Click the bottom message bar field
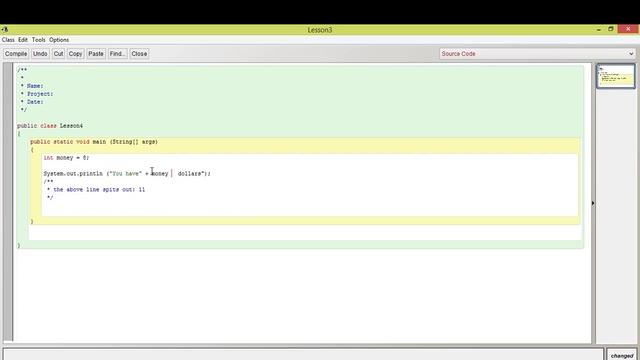The image size is (640, 360). 303,354
